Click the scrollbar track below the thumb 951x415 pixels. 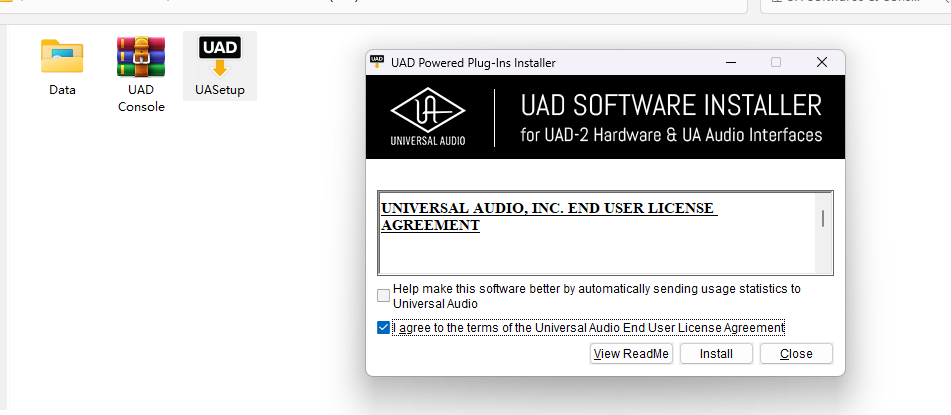click(x=823, y=252)
